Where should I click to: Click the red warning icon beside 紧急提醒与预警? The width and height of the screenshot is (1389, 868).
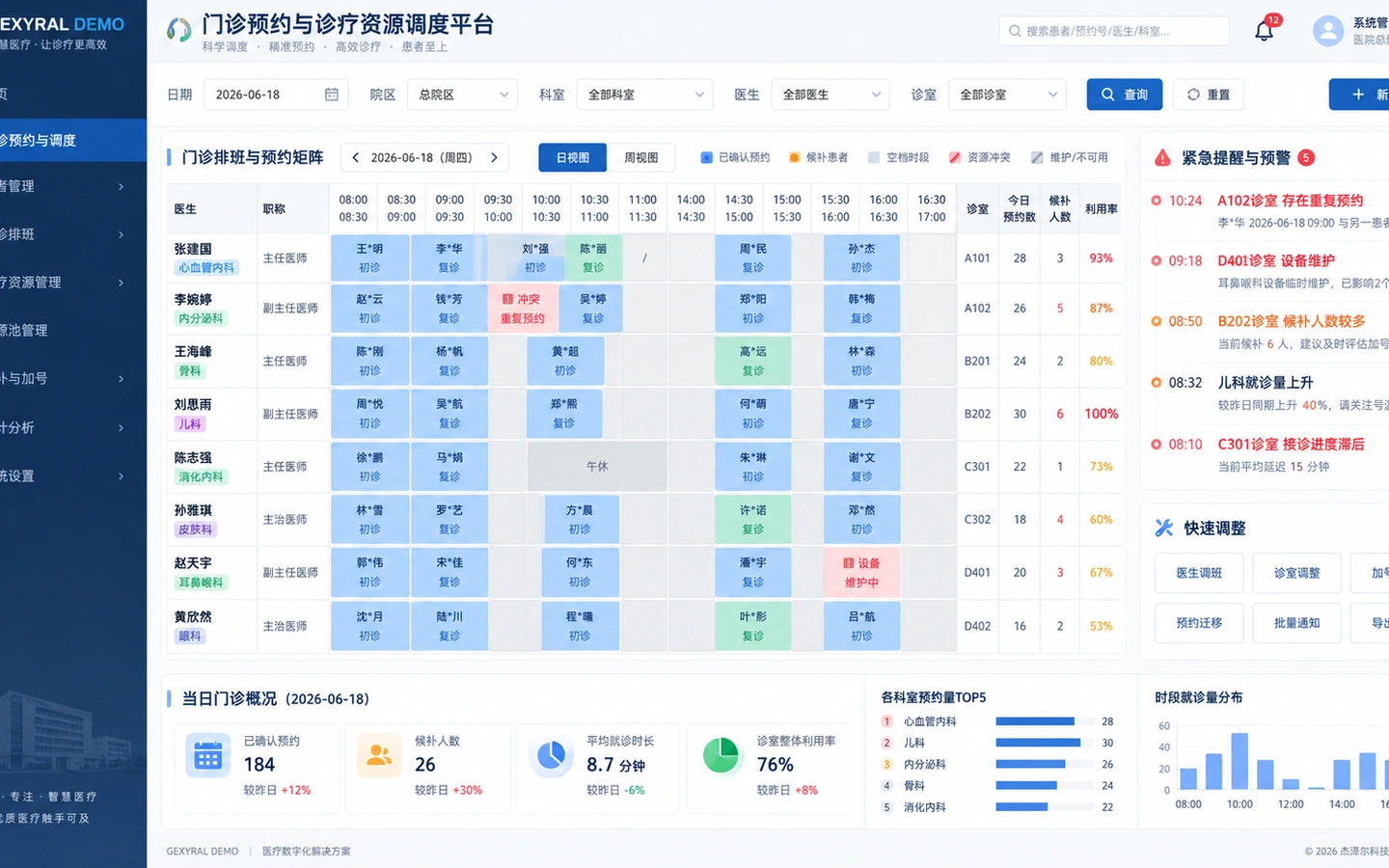point(1162,157)
